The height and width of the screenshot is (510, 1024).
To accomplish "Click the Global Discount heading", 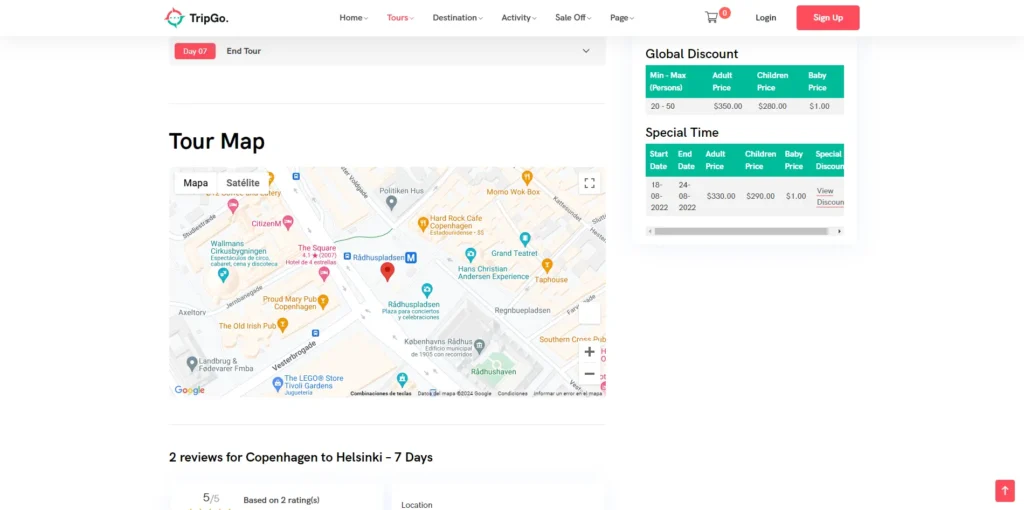I will pyautogui.click(x=692, y=54).
